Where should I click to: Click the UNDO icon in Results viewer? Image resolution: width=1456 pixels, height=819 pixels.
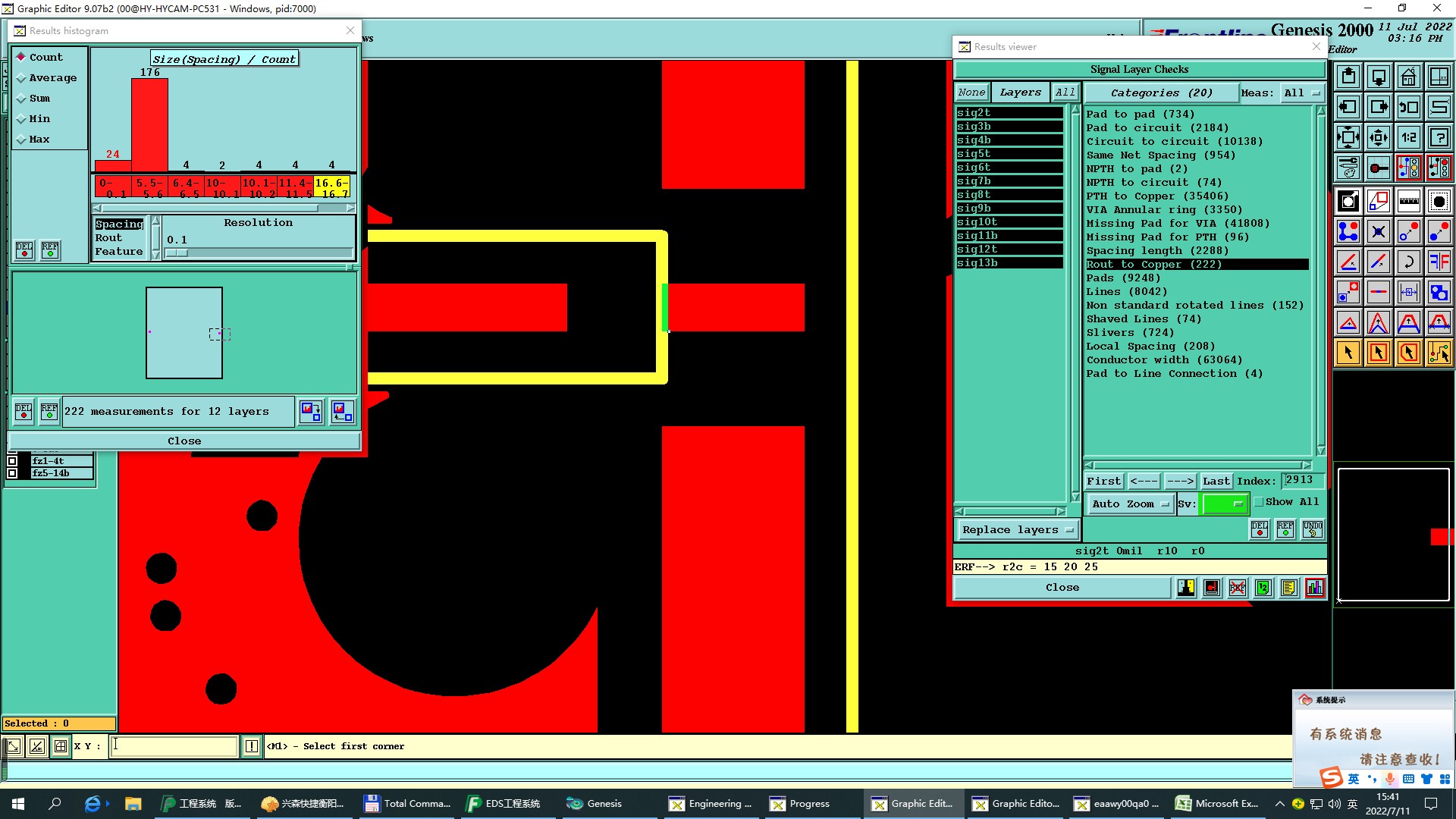click(x=1313, y=529)
